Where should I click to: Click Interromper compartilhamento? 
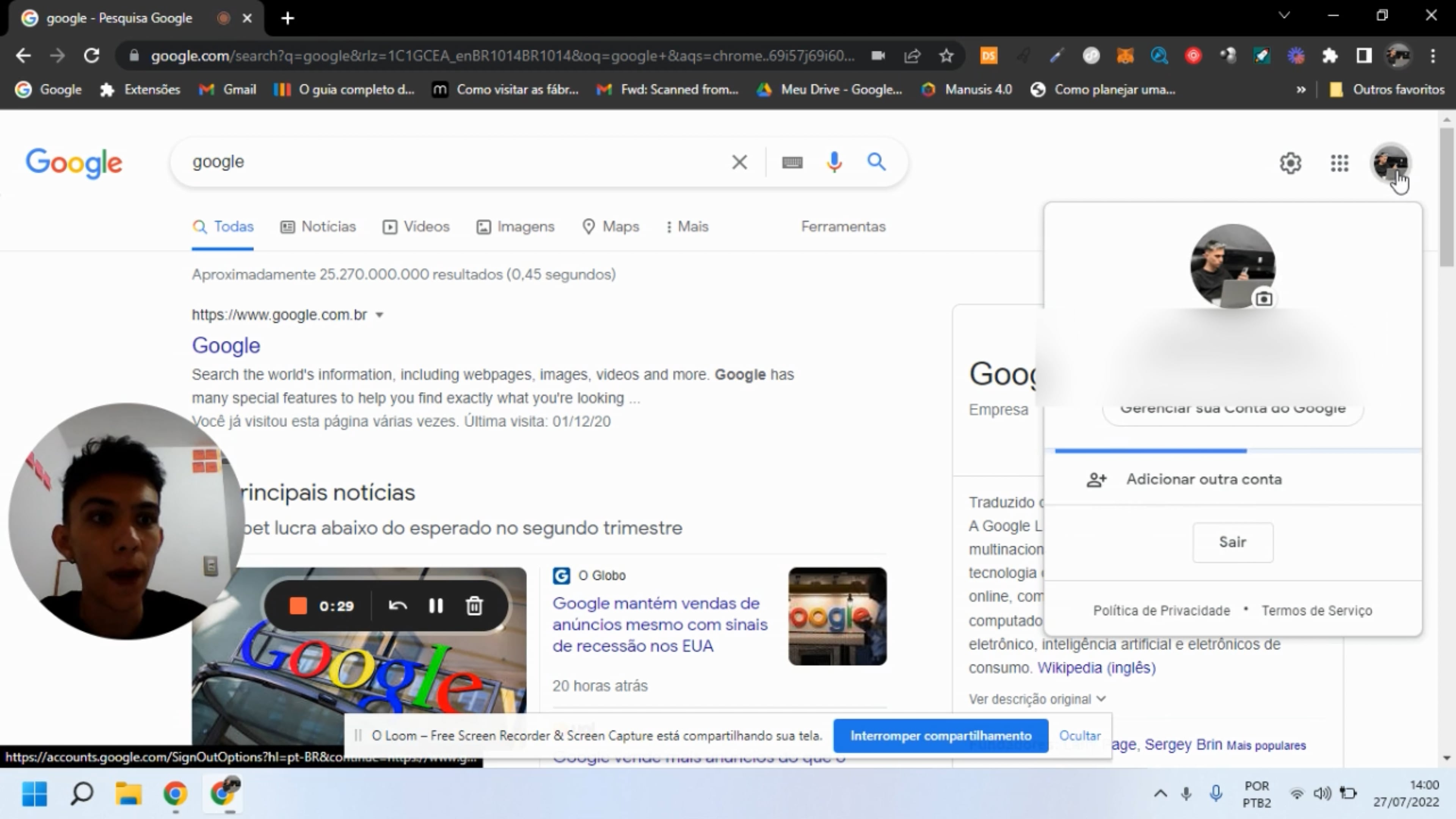(940, 735)
